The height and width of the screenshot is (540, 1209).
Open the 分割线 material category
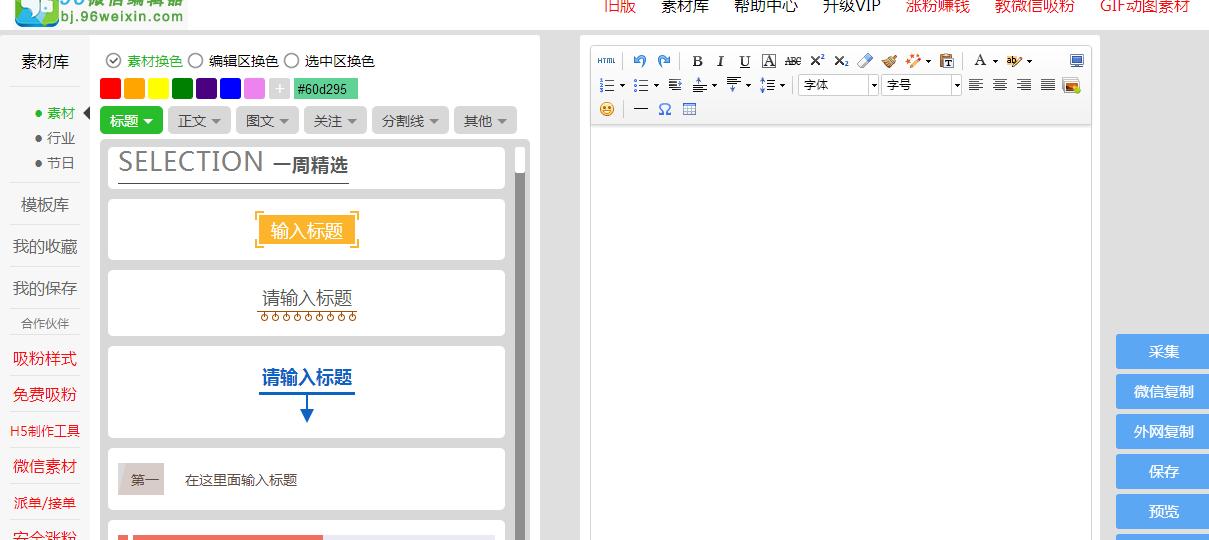pos(410,120)
